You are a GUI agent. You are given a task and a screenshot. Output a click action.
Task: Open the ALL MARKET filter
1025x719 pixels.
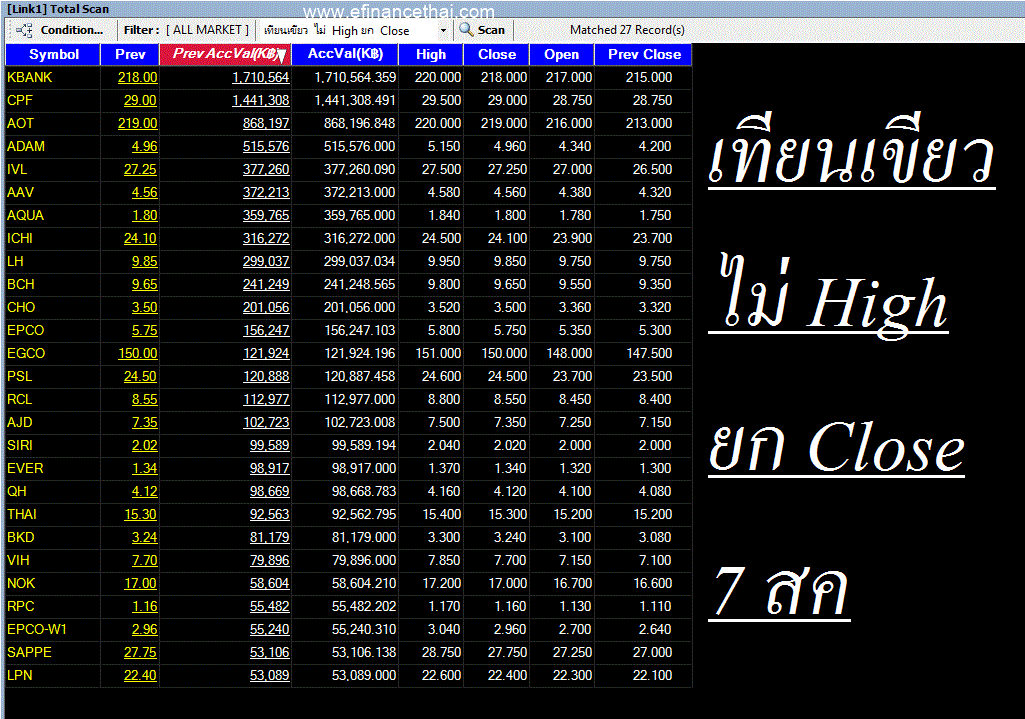[x=207, y=30]
